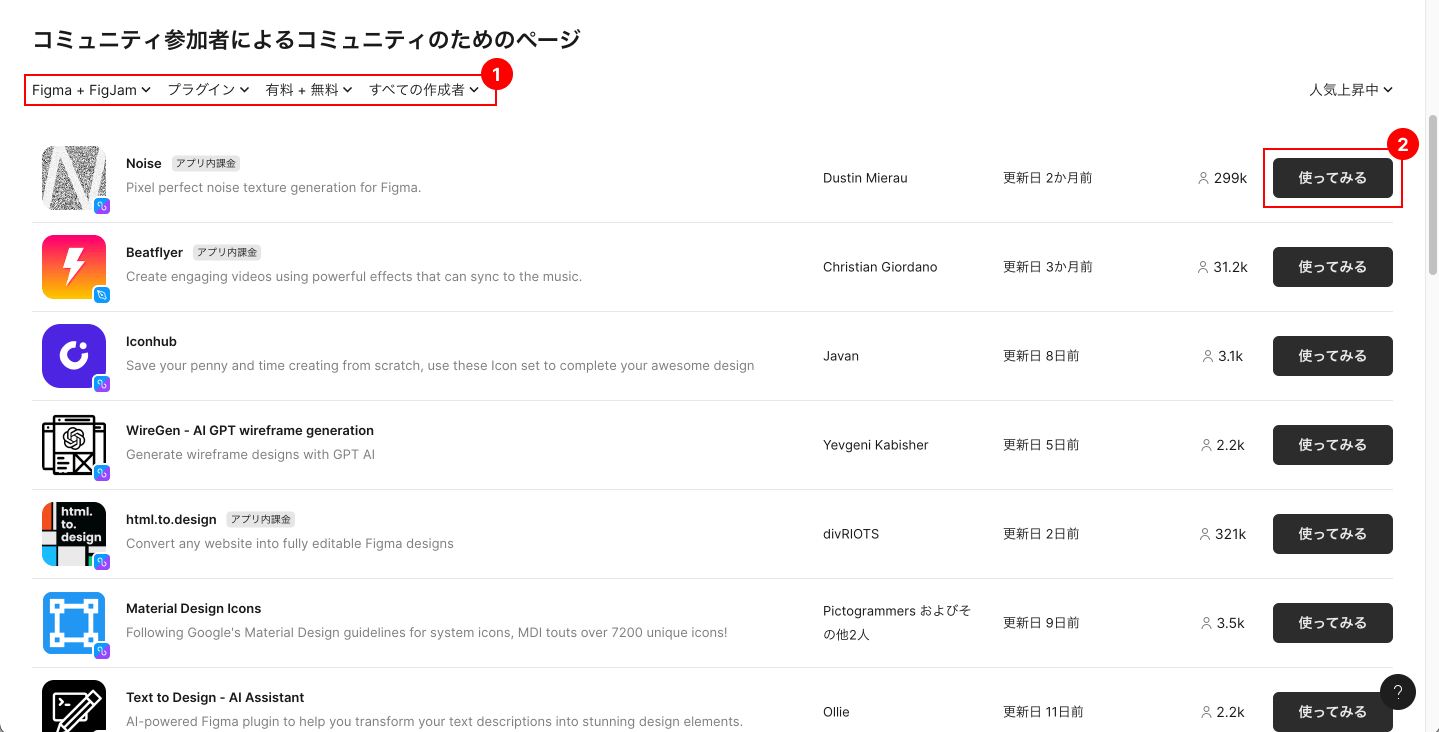Viewport: 1439px width, 732px height.
Task: Click 使ってみる for Beatflyer plugin
Action: [1332, 267]
